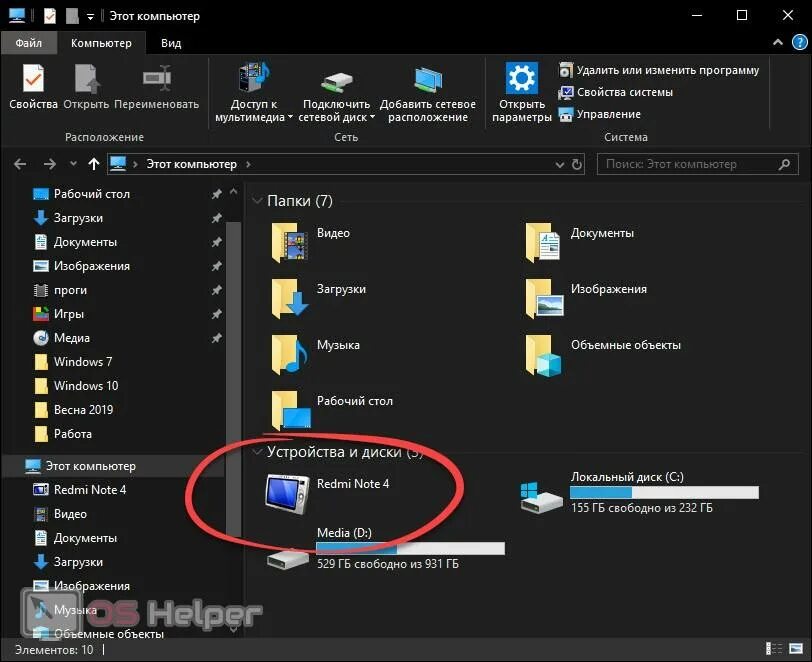
Task: Open recent locations dropdown arrow
Action: [73, 164]
